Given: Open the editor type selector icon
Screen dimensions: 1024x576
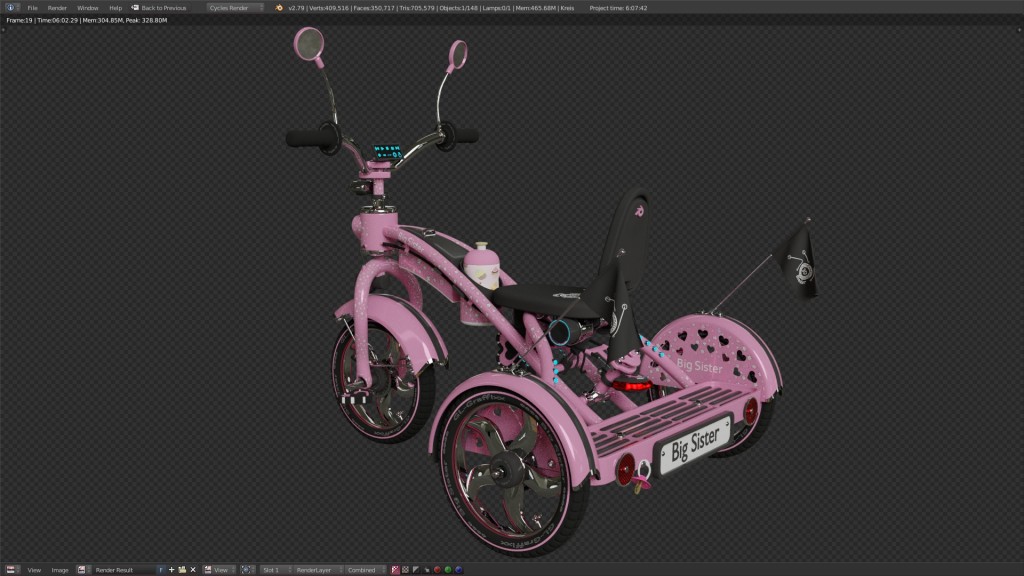Looking at the screenshot, I should point(9,568).
